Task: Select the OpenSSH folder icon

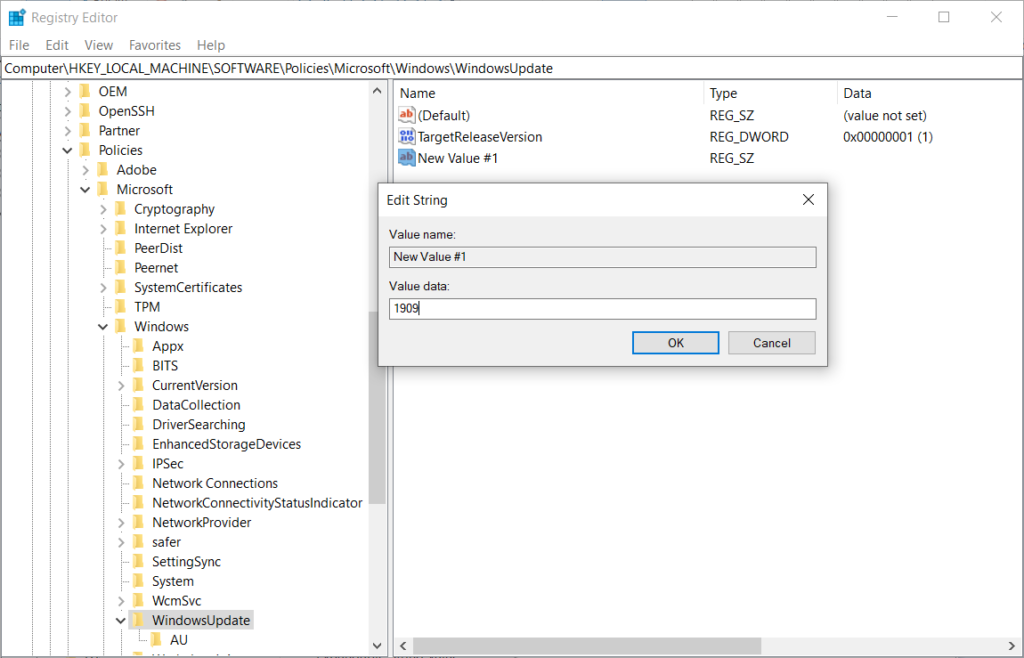Action: (x=85, y=111)
